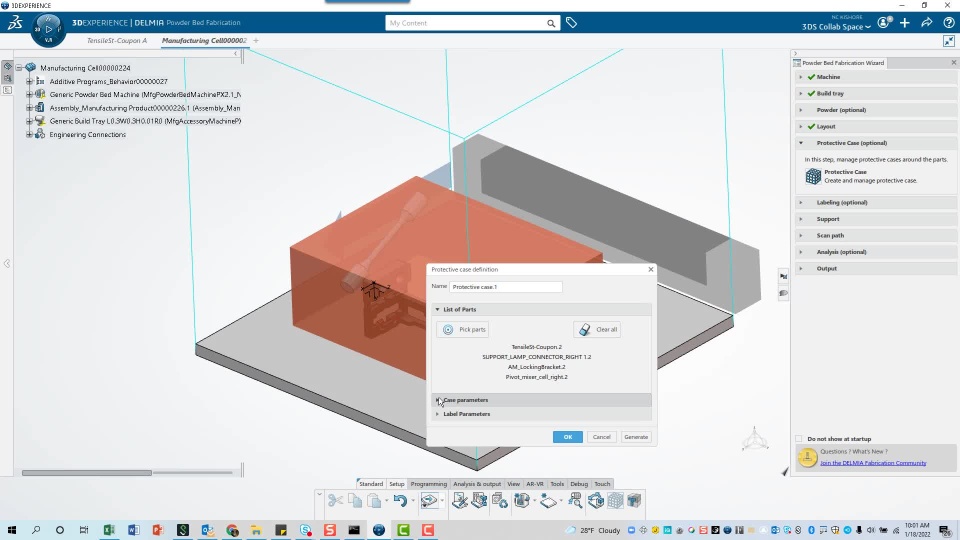The image size is (960, 540).
Task: Click the Name field Protective case.1
Action: pyautogui.click(x=506, y=287)
